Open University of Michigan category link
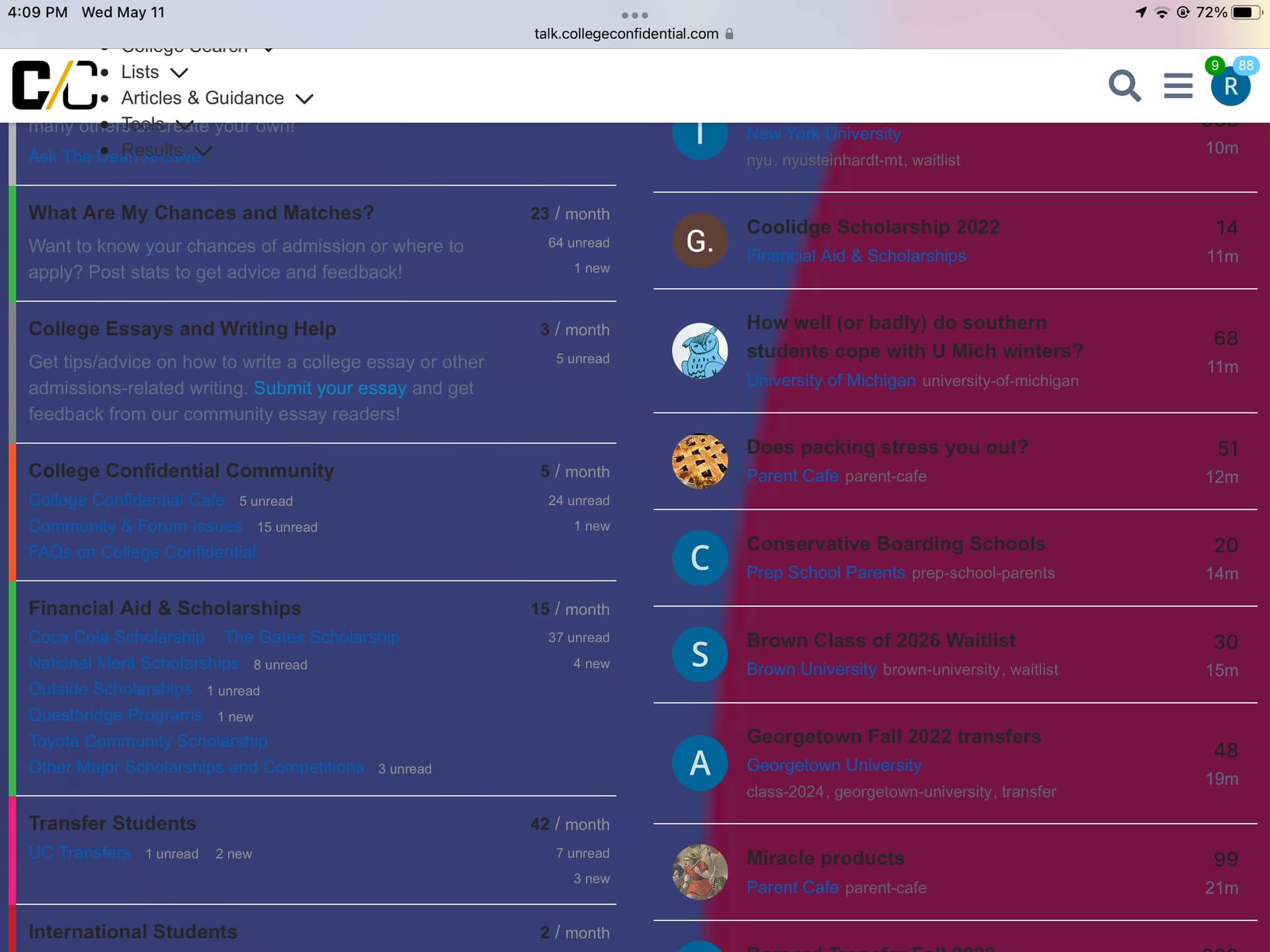Screen dimensions: 1270x952 click(831, 381)
